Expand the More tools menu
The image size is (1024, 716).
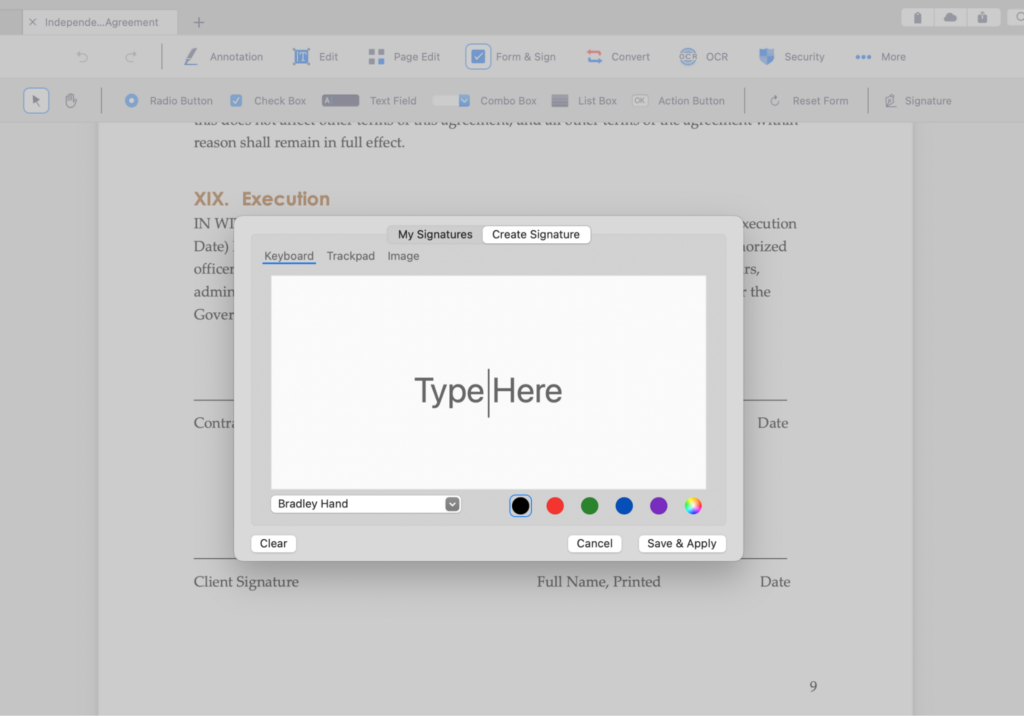(864, 57)
